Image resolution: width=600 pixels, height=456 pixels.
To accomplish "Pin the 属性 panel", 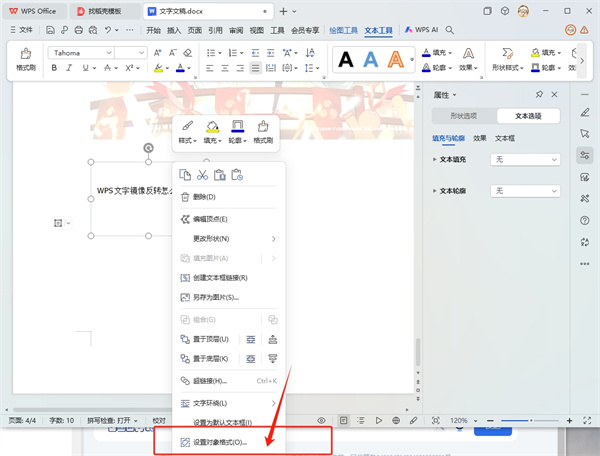I will [x=539, y=94].
